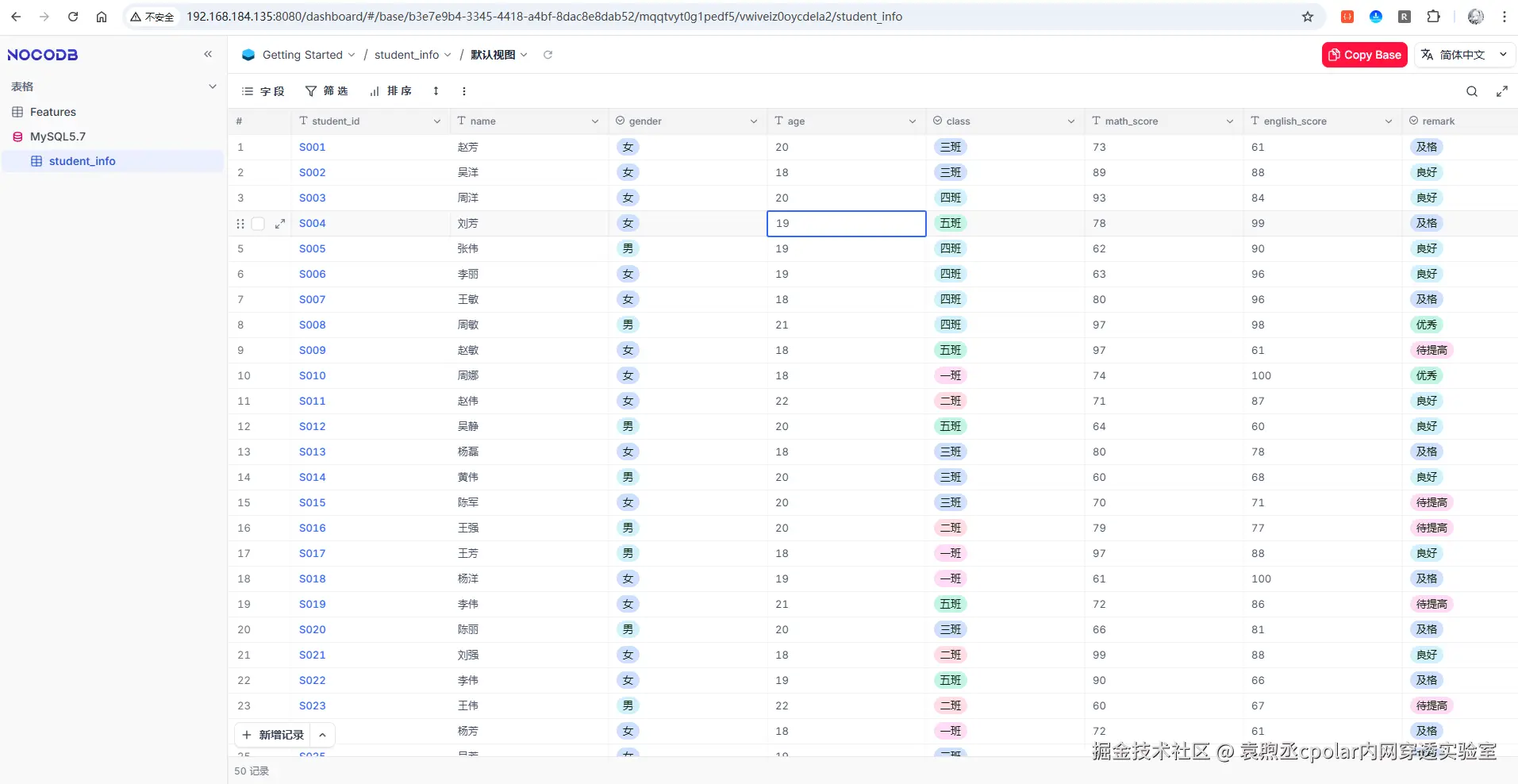Open the gender column header dropdown arrow
The width and height of the screenshot is (1518, 784).
tap(754, 121)
